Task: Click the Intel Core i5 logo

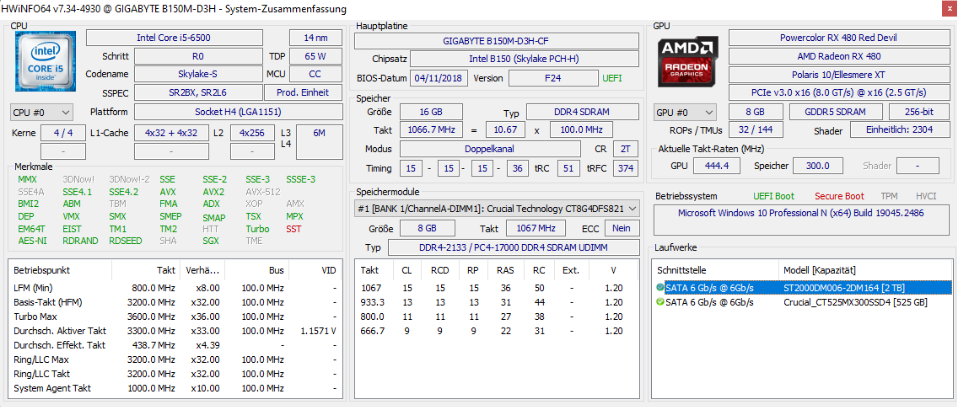Action: [x=45, y=60]
